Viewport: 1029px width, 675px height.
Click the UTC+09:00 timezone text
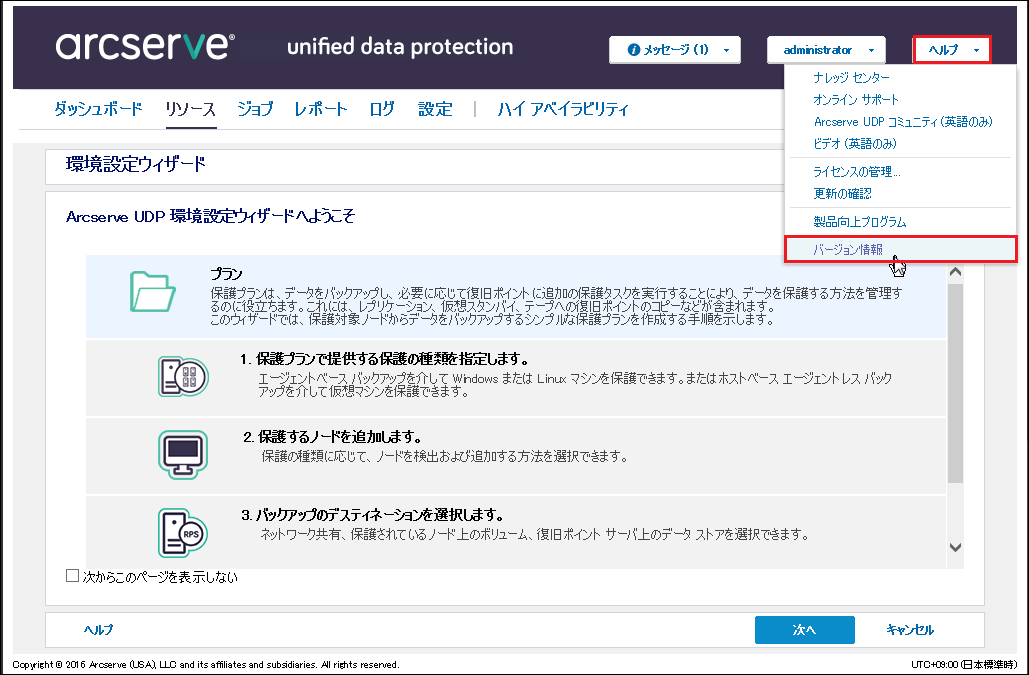964,665
